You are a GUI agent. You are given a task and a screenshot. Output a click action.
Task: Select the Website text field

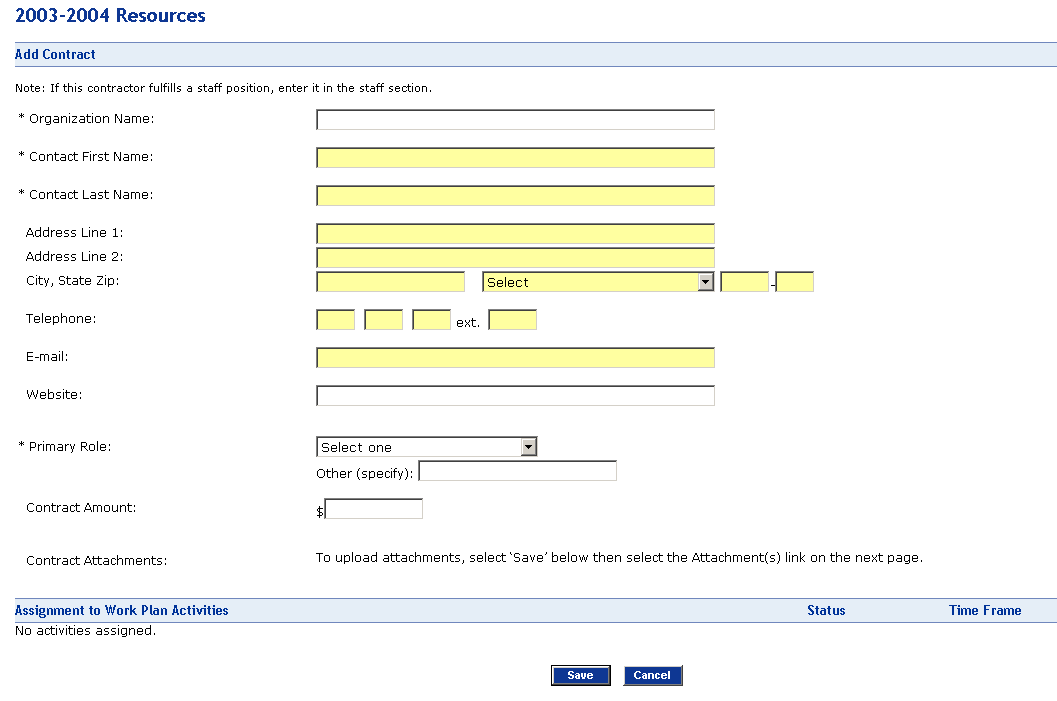[x=515, y=396]
